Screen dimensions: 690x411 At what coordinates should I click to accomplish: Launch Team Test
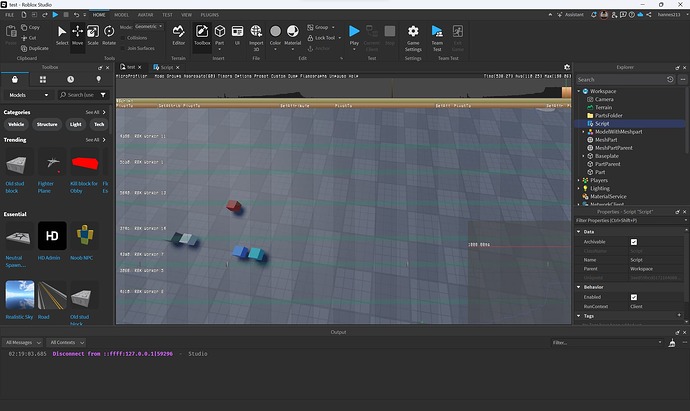437,37
